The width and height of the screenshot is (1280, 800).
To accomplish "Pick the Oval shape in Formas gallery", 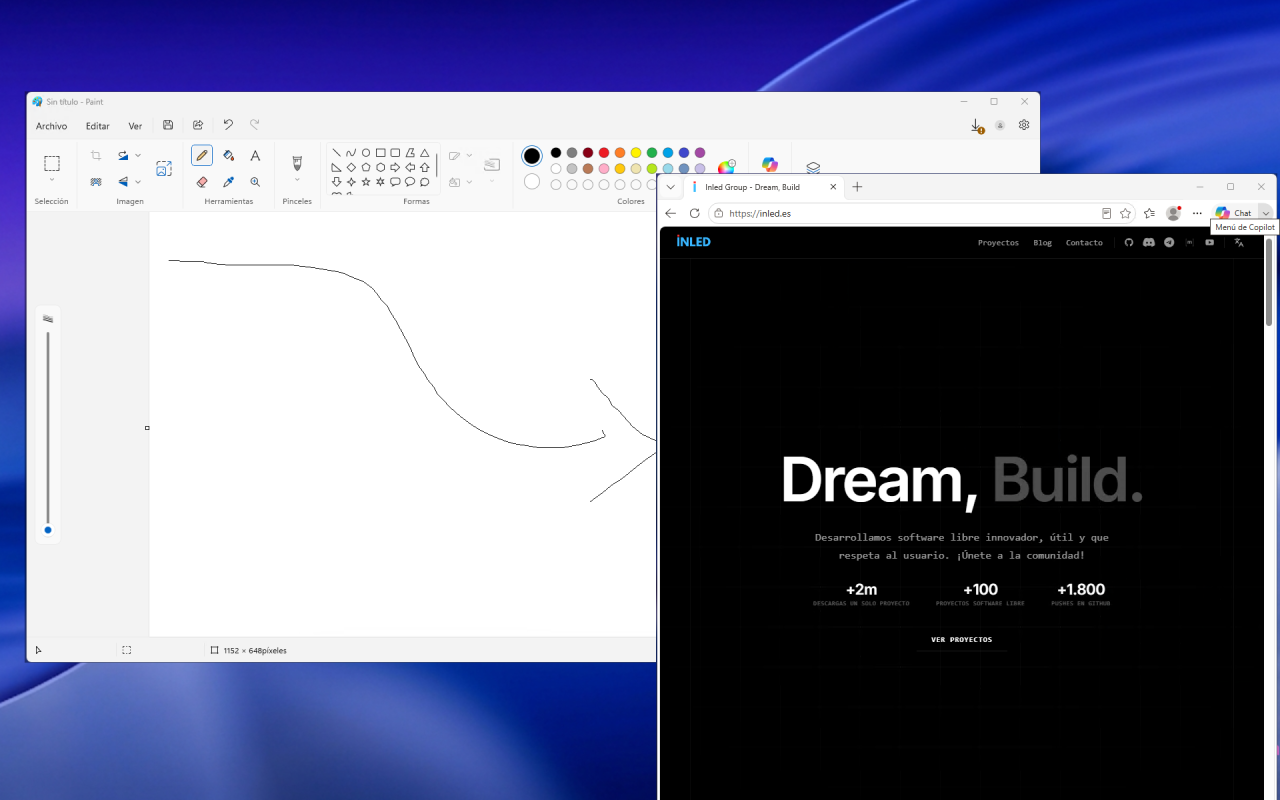I will 366,153.
